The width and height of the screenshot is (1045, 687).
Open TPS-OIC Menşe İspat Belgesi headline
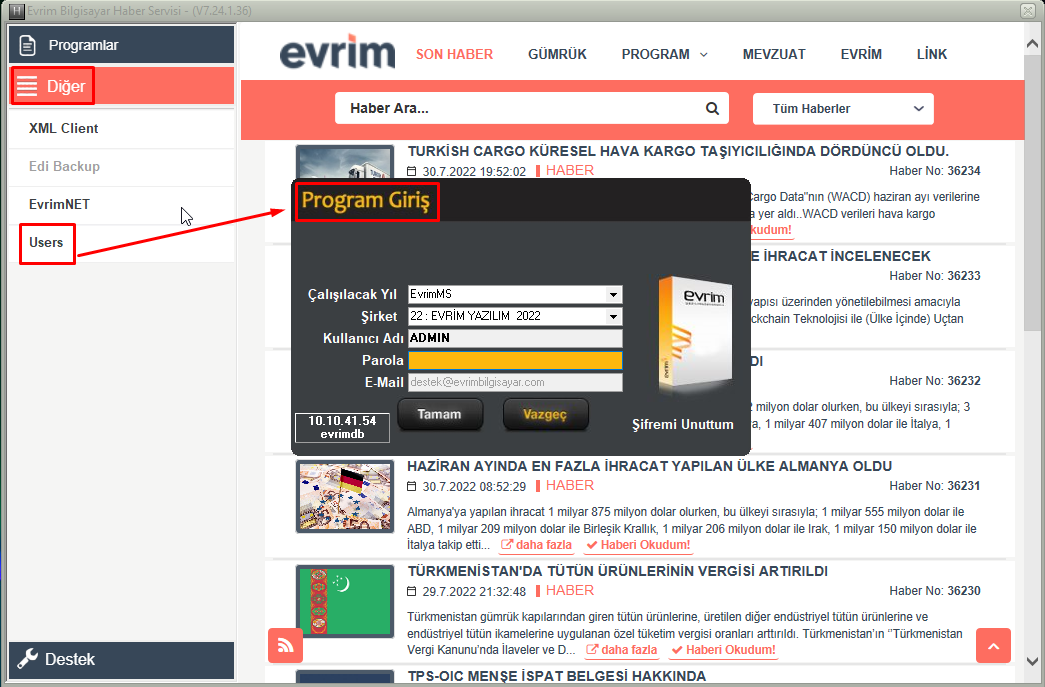click(556, 676)
